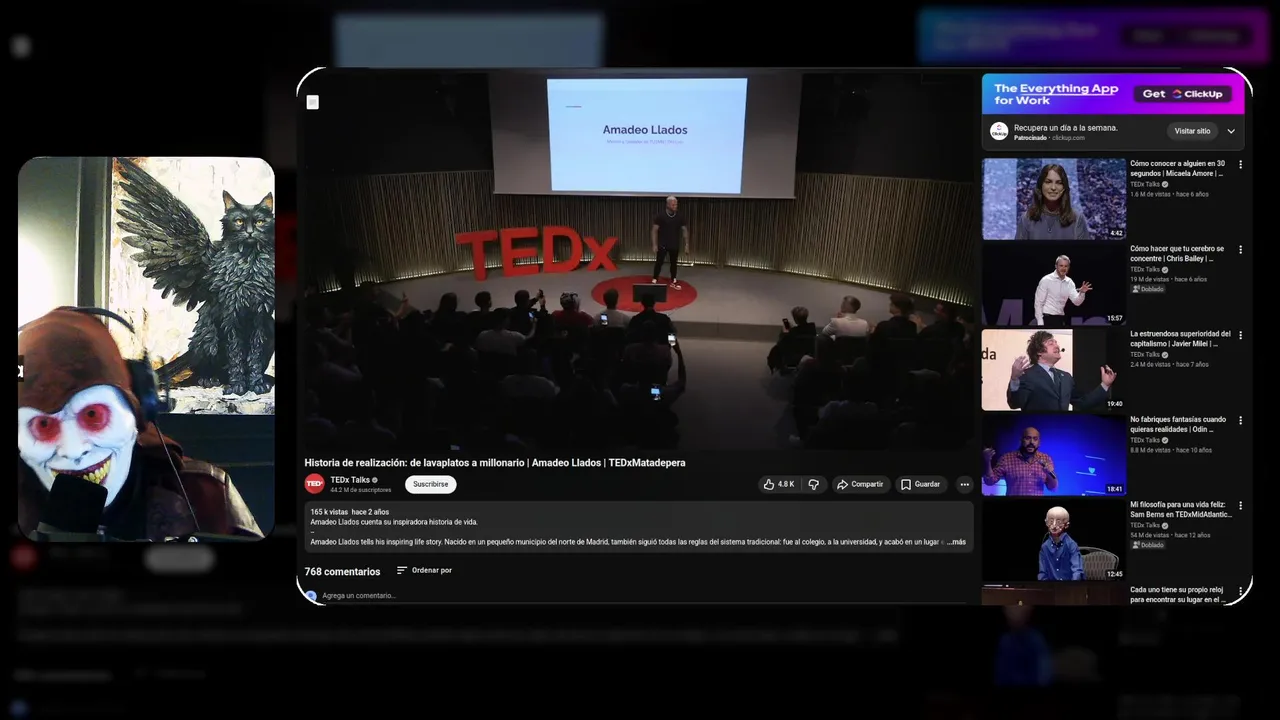1280x720 pixels.
Task: Save the video with the Guardar button
Action: coord(920,484)
